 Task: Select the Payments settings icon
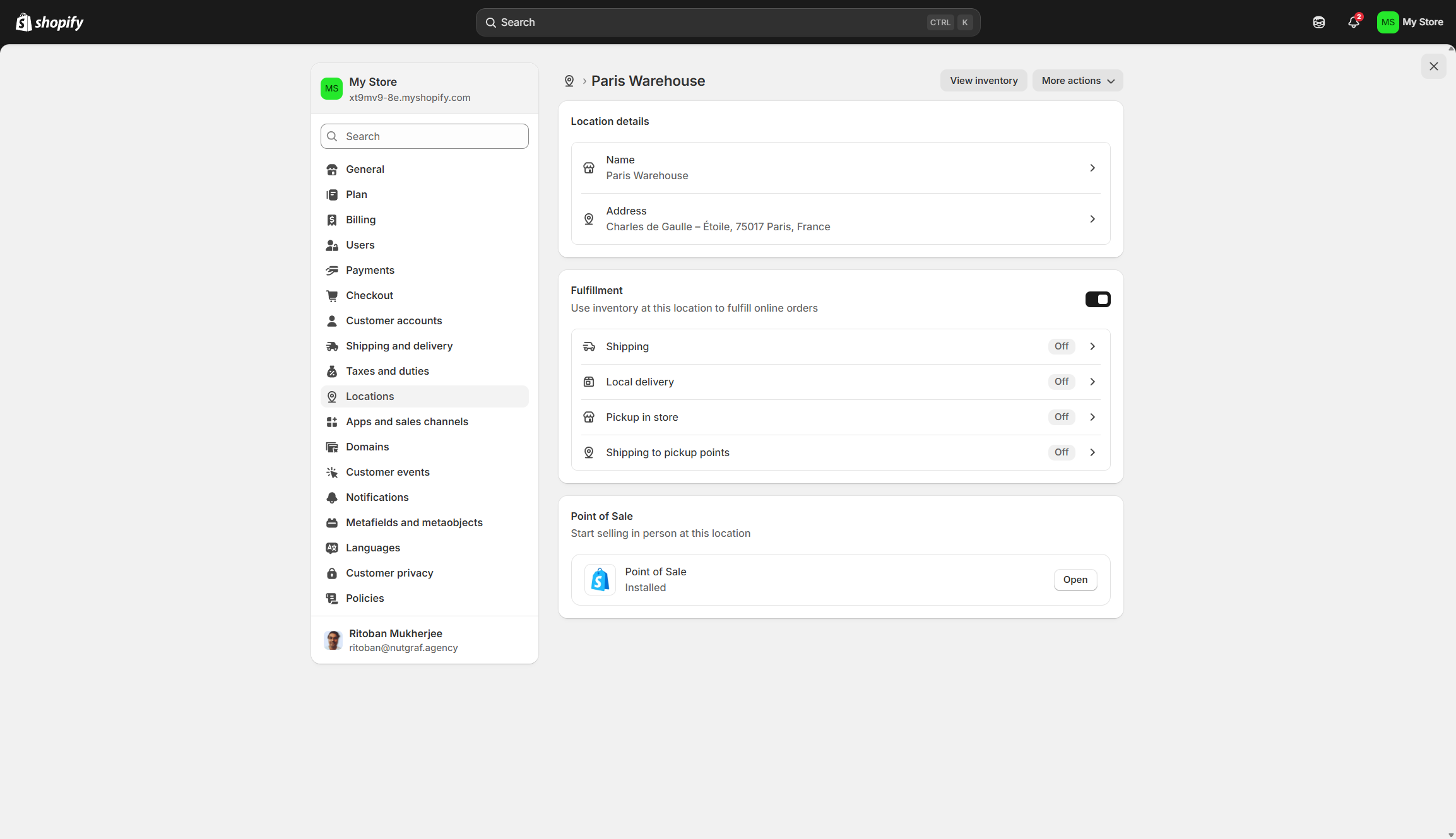pos(332,270)
